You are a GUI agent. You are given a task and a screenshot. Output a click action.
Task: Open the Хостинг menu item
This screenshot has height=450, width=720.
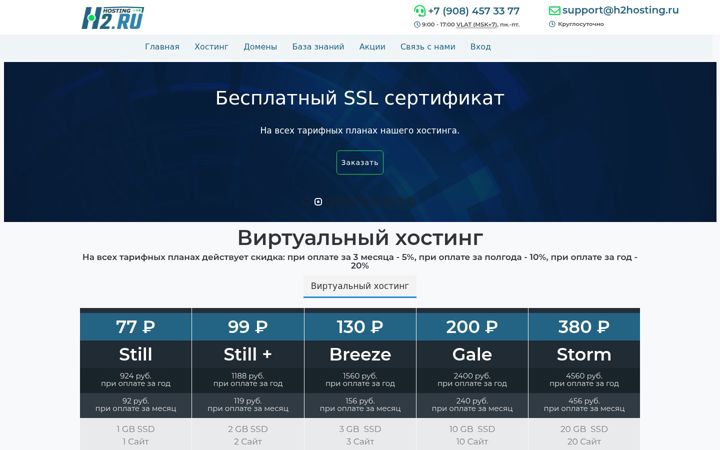pyautogui.click(x=211, y=47)
